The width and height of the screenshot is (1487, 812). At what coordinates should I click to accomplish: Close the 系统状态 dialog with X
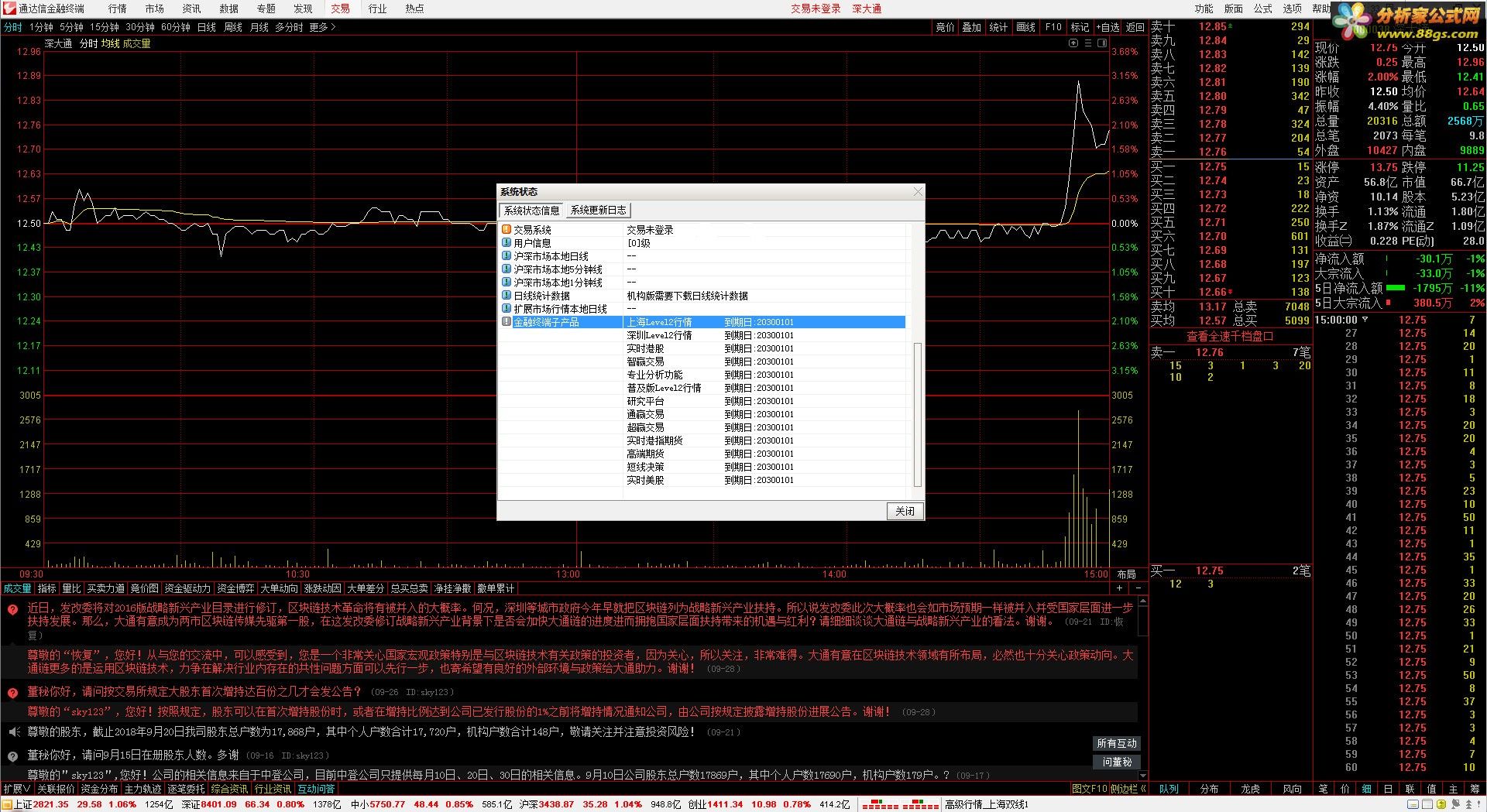(918, 192)
